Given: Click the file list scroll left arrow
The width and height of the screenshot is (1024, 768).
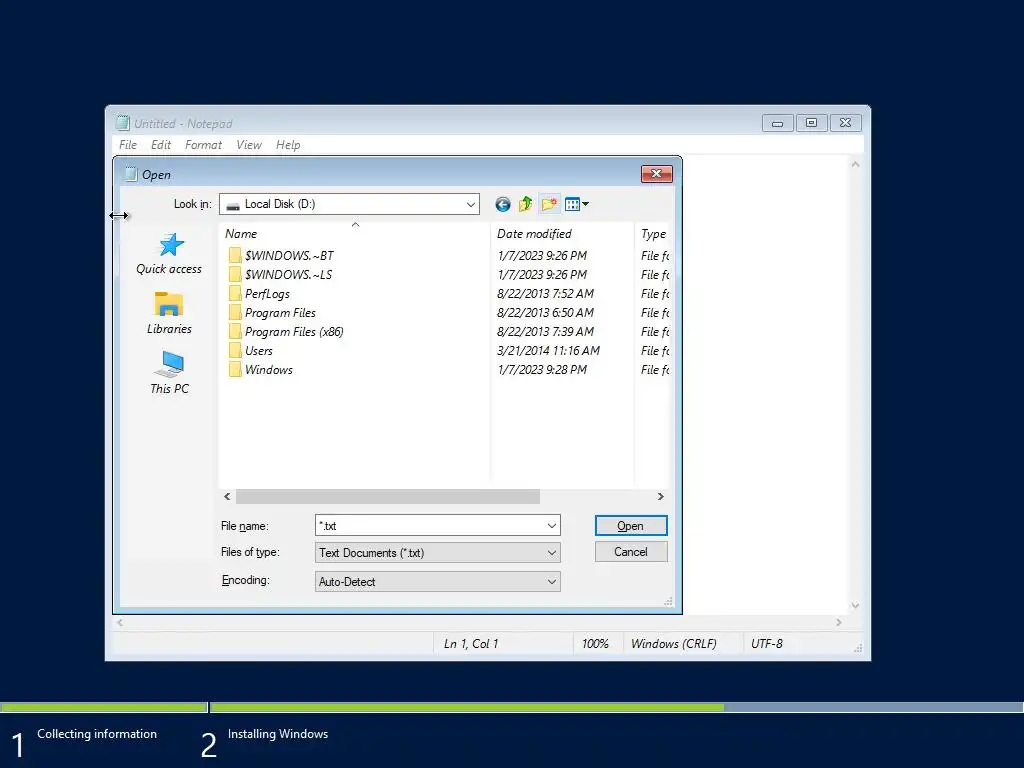Looking at the screenshot, I should pyautogui.click(x=227, y=497).
